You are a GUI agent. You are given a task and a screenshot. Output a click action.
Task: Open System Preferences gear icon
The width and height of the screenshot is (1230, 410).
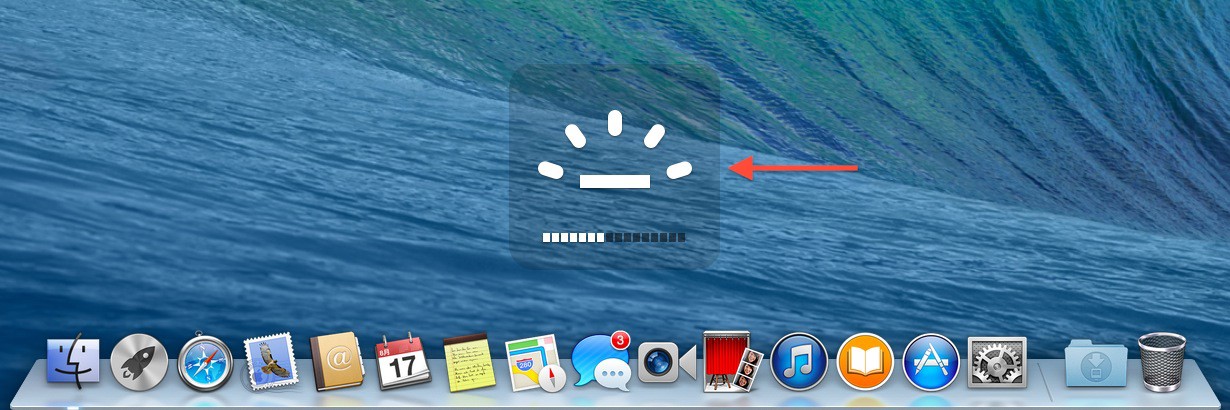point(997,362)
